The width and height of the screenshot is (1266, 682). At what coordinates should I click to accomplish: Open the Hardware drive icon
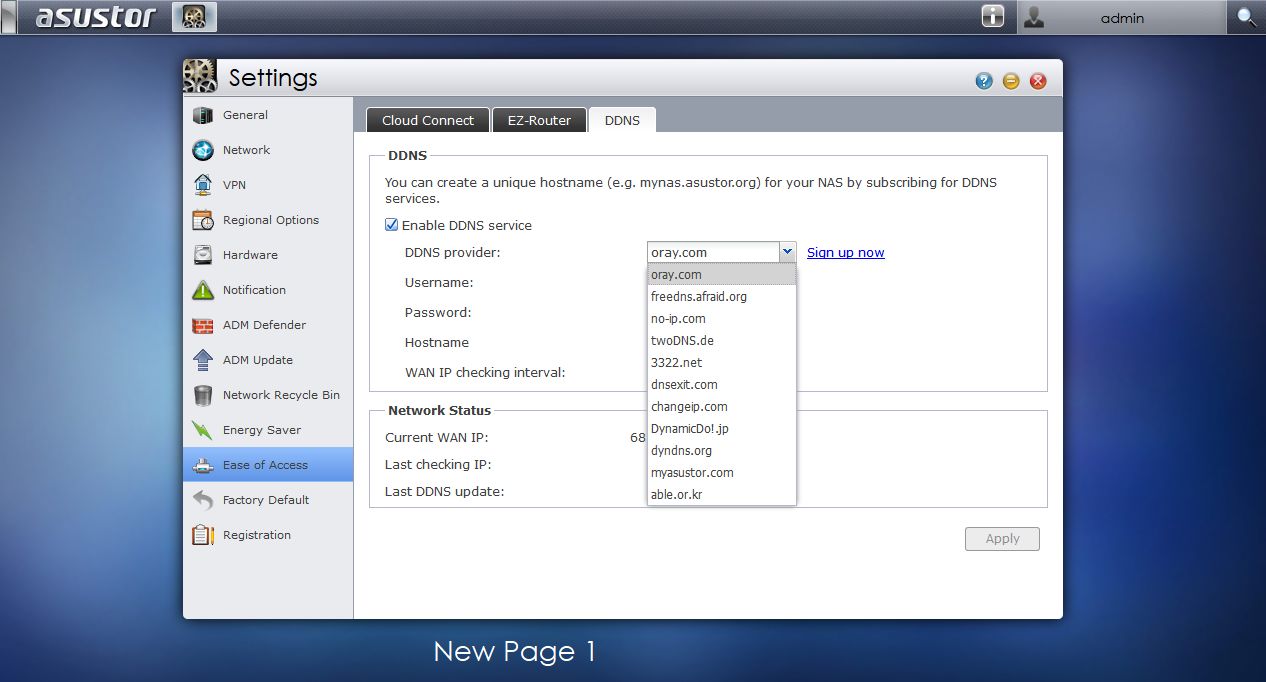click(x=203, y=255)
